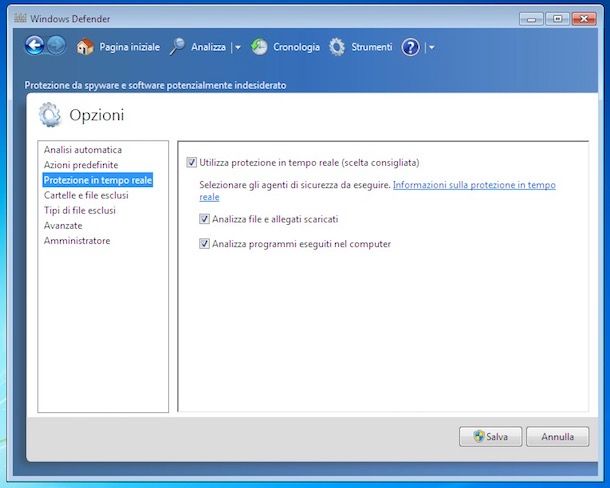
Task: Uncheck Analizza file e allegati scaricati
Action: tap(204, 219)
